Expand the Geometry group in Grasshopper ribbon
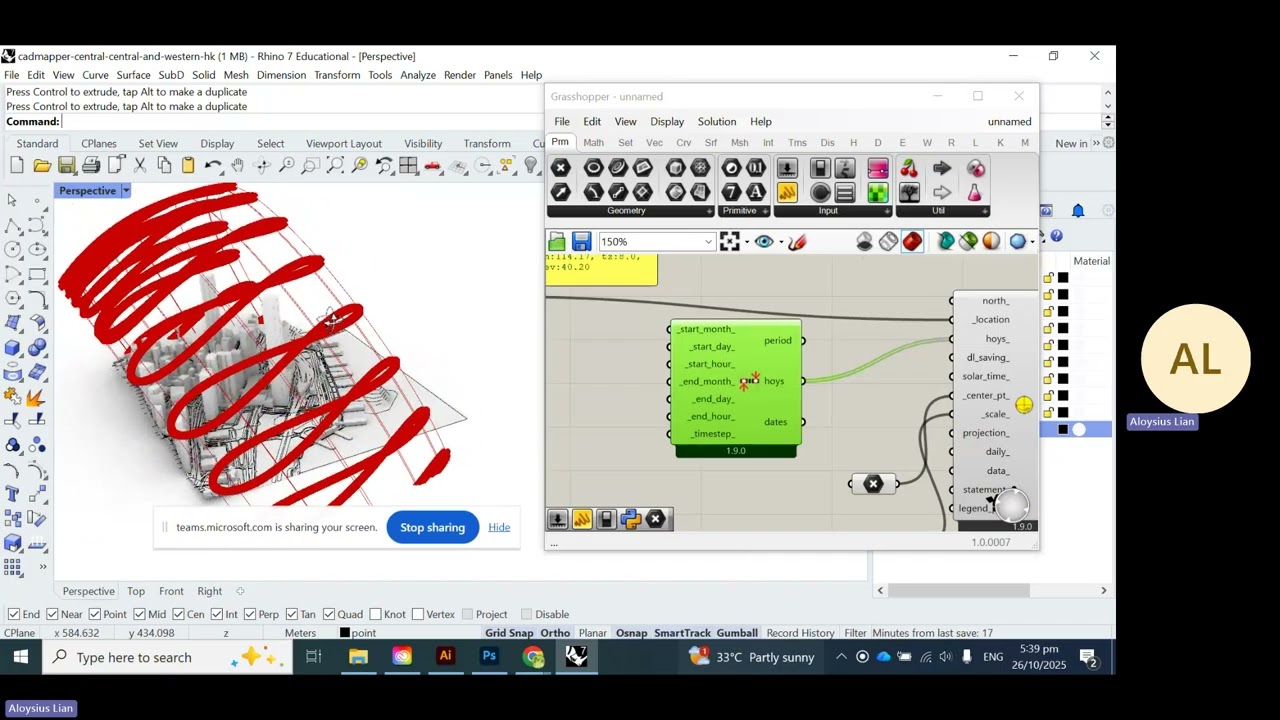The width and height of the screenshot is (1280, 720). coord(709,211)
